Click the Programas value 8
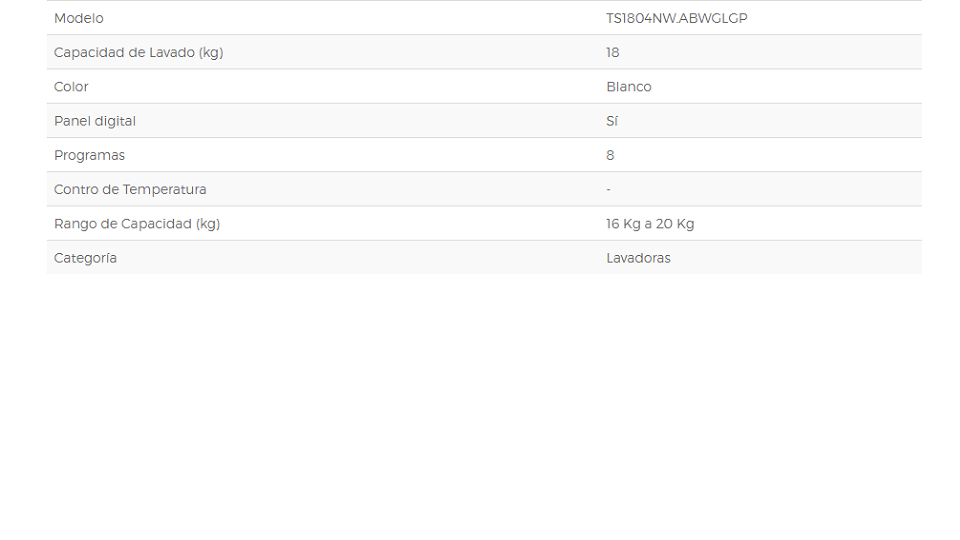960x540 pixels. pyautogui.click(x=610, y=156)
